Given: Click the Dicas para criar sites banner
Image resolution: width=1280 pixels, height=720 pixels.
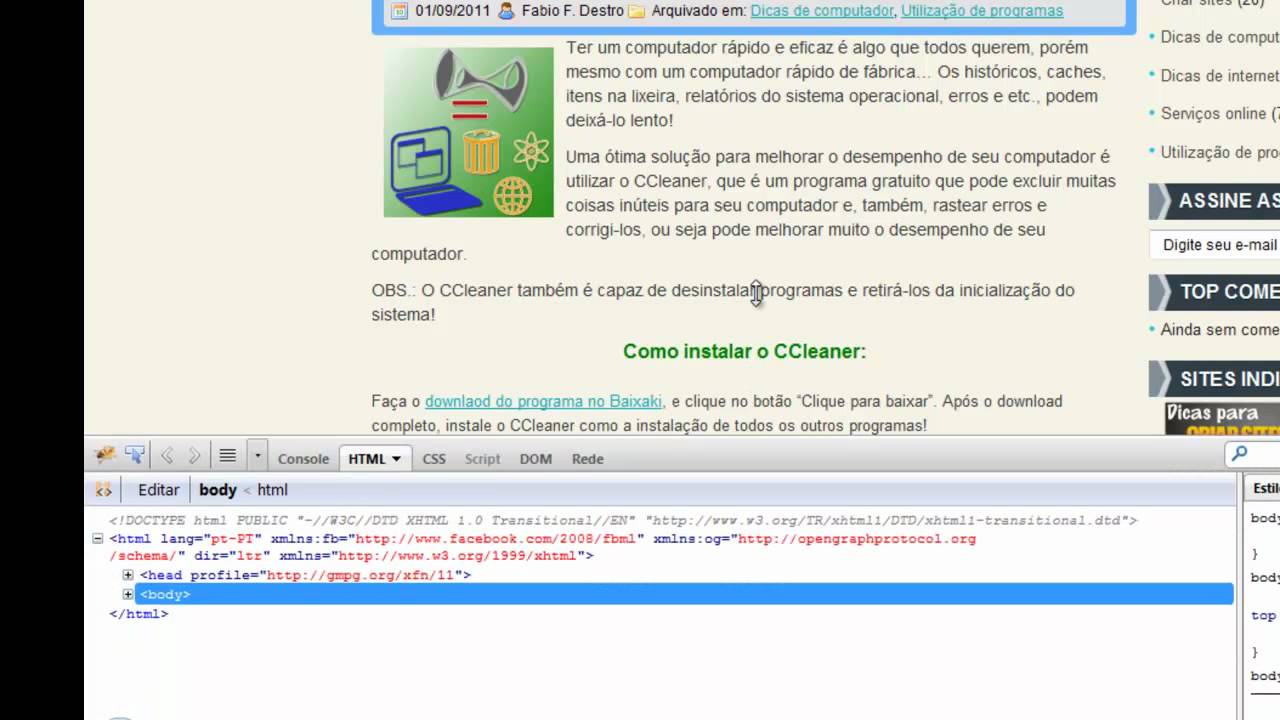Looking at the screenshot, I should pyautogui.click(x=1222, y=418).
